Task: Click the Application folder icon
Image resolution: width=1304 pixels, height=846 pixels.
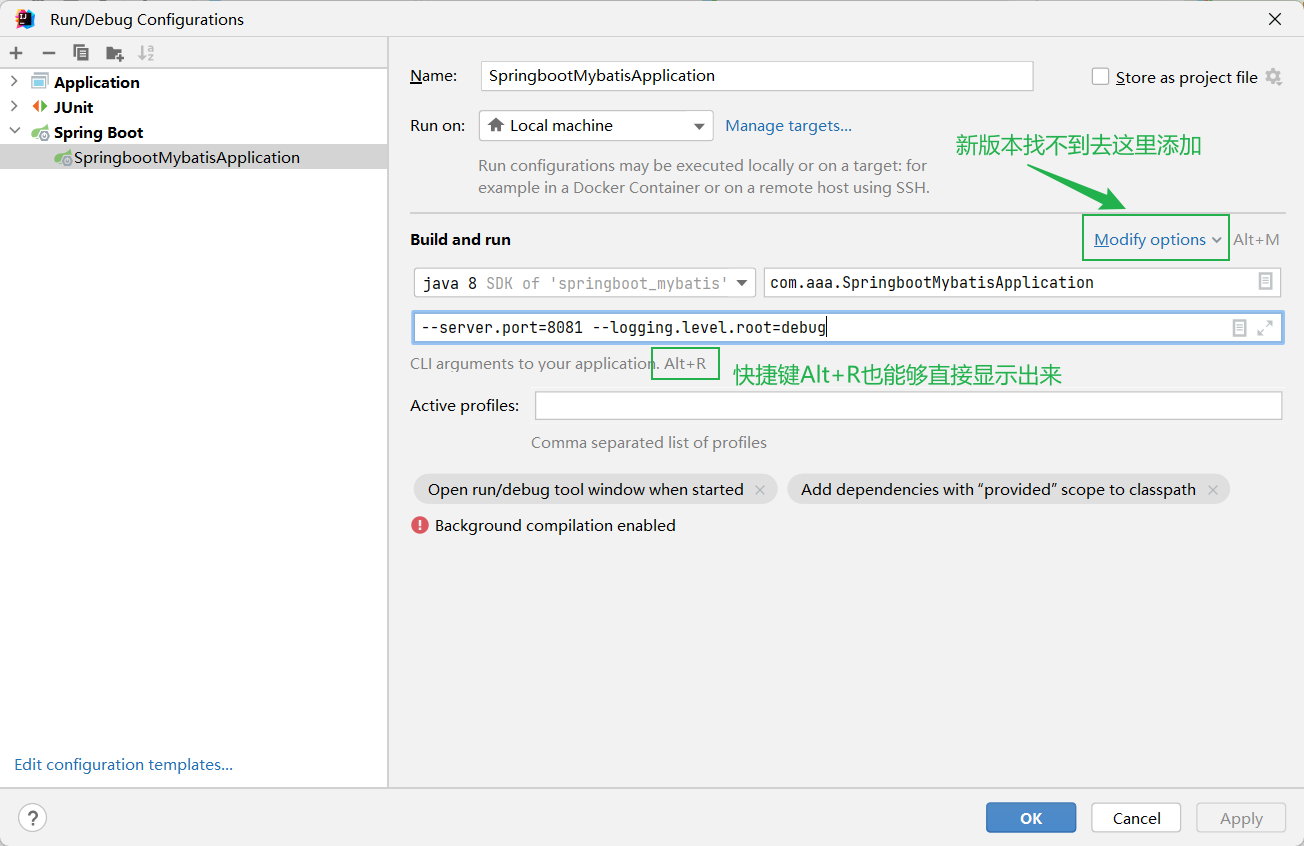Action: [40, 81]
